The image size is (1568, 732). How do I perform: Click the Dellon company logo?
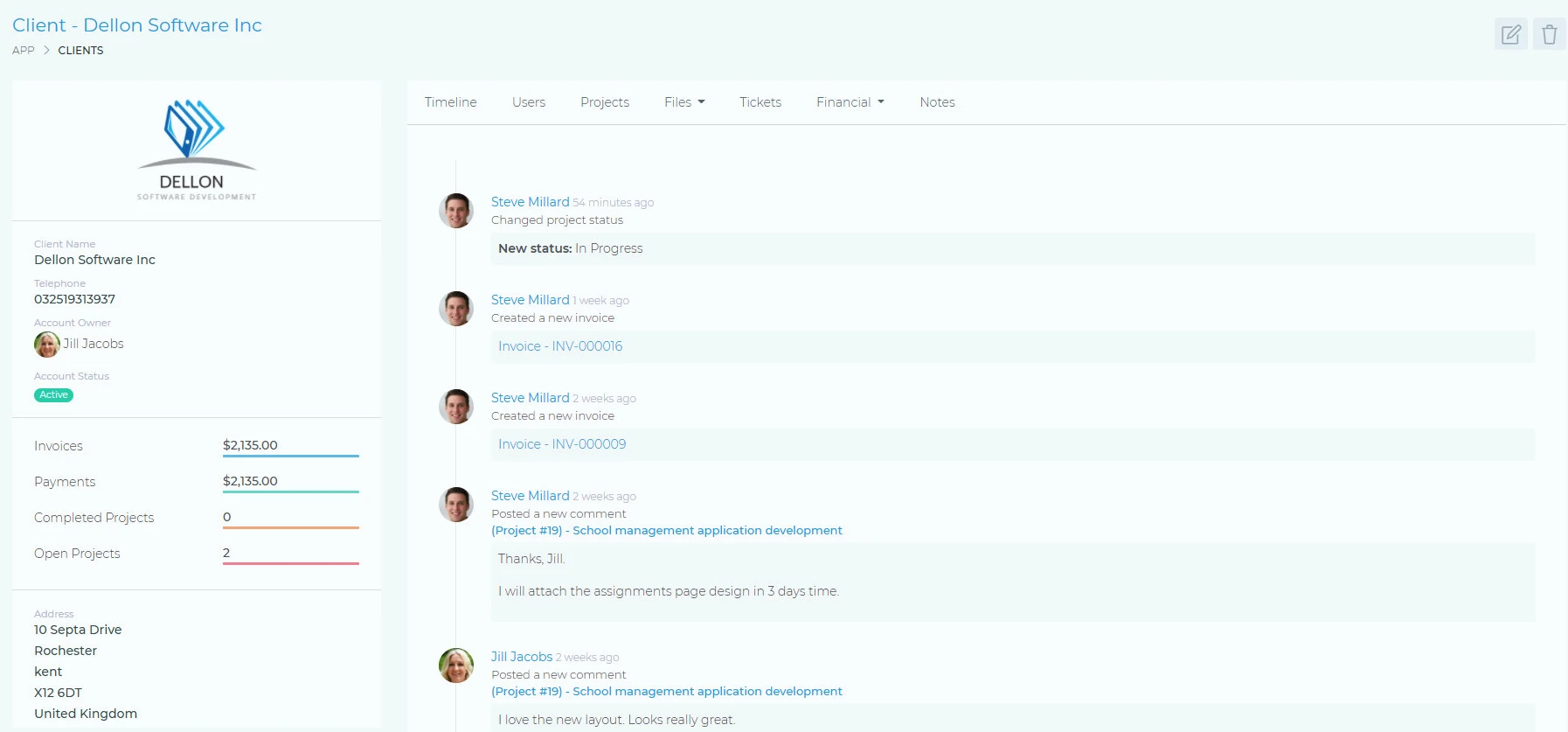[196, 149]
